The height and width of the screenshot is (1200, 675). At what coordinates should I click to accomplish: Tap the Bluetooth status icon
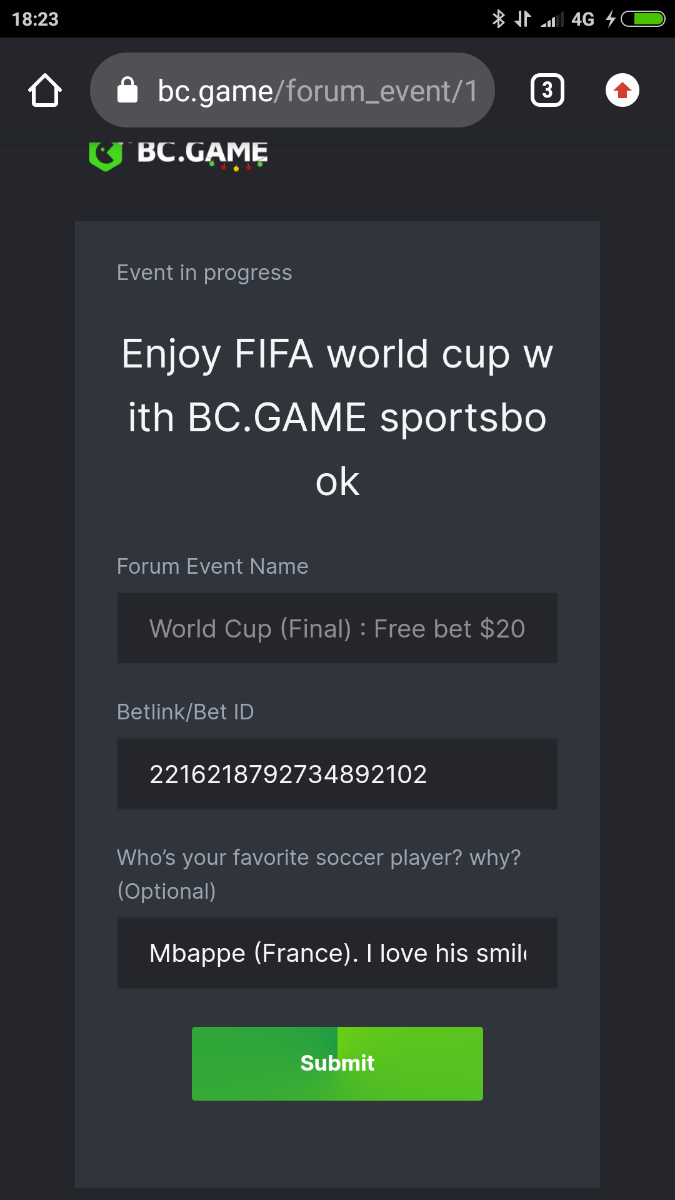coord(498,19)
